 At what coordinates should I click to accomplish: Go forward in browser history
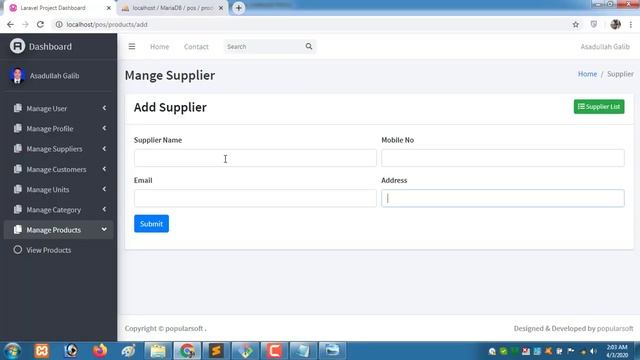coord(25,24)
